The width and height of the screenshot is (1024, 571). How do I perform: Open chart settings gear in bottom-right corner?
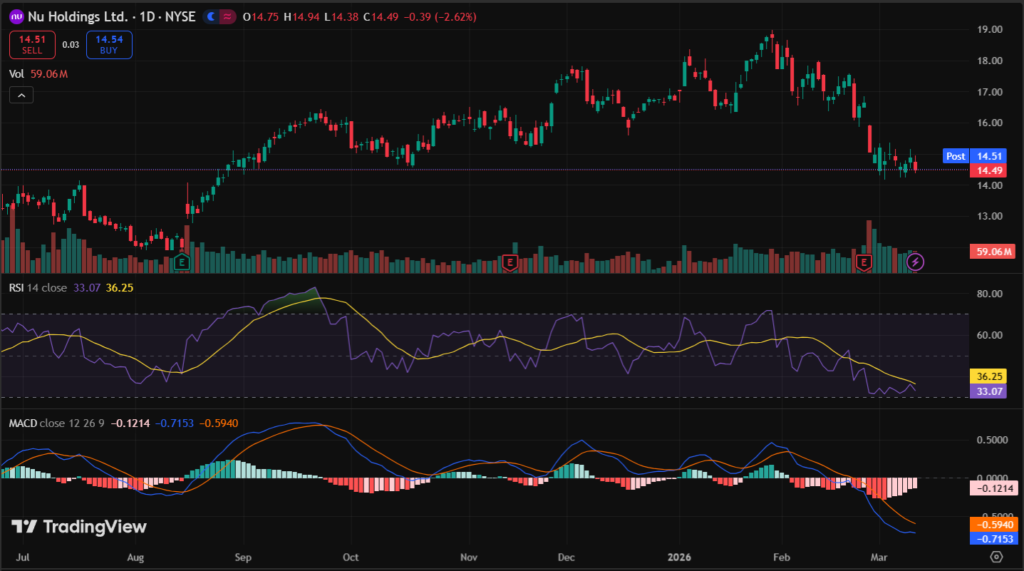pyautogui.click(x=996, y=556)
